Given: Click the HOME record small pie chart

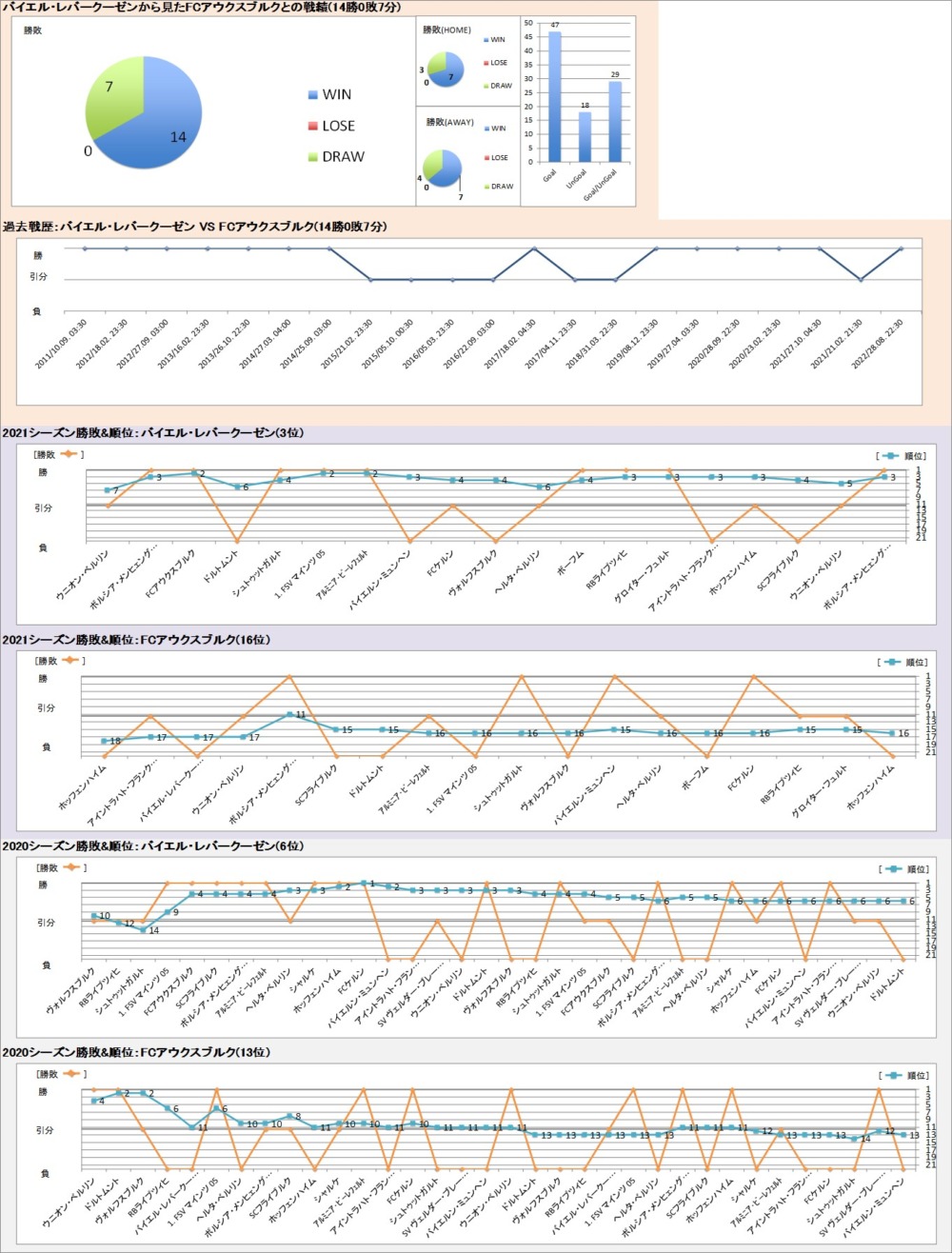Looking at the screenshot, I should click(x=446, y=69).
